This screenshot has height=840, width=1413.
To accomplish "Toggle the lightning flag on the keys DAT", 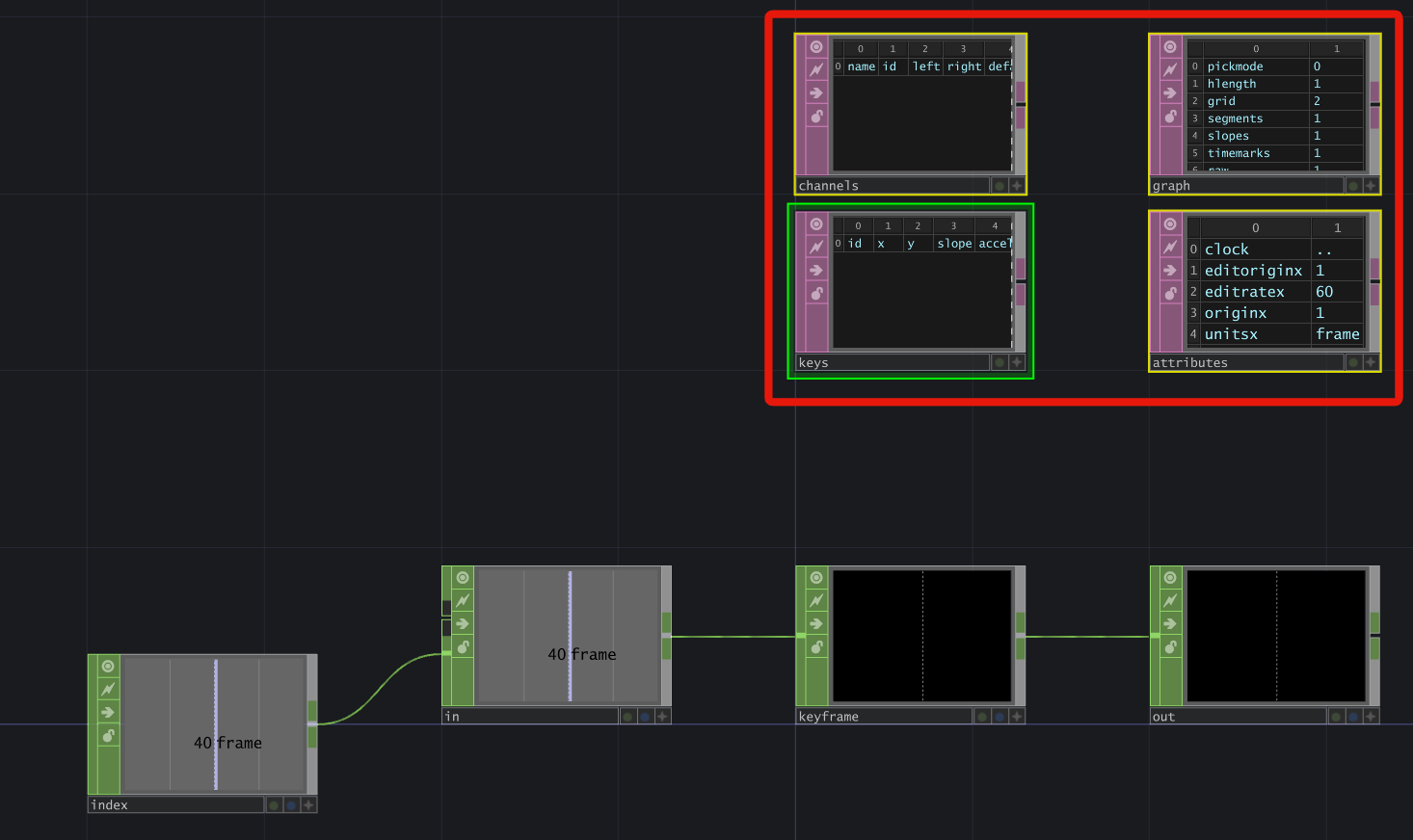I will click(814, 247).
